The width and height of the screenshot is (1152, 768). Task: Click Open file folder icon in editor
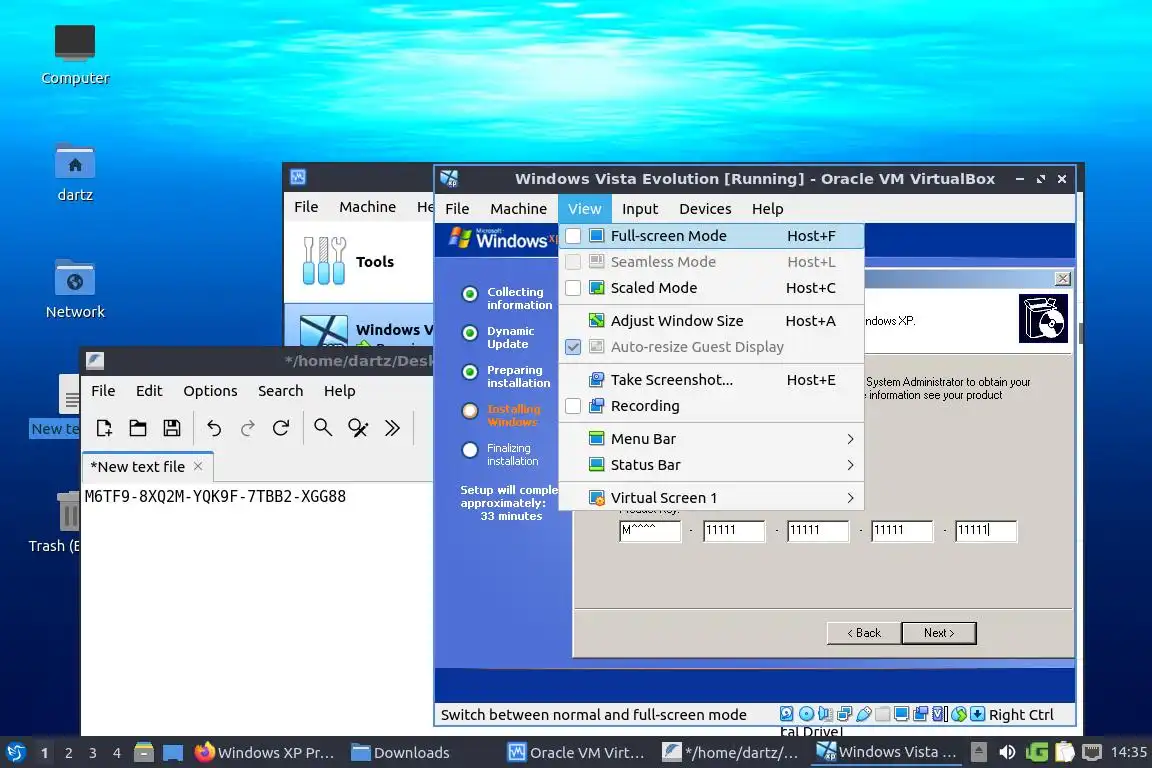(x=137, y=428)
